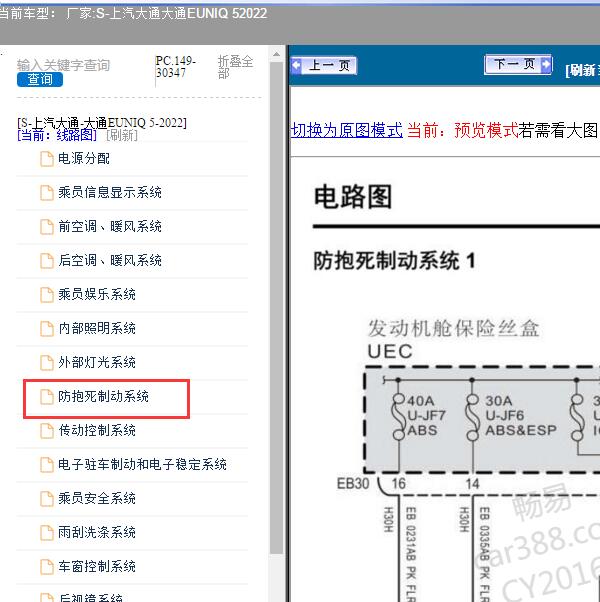Click the UEC label in diagram
This screenshot has height=602, width=600.
tap(390, 351)
